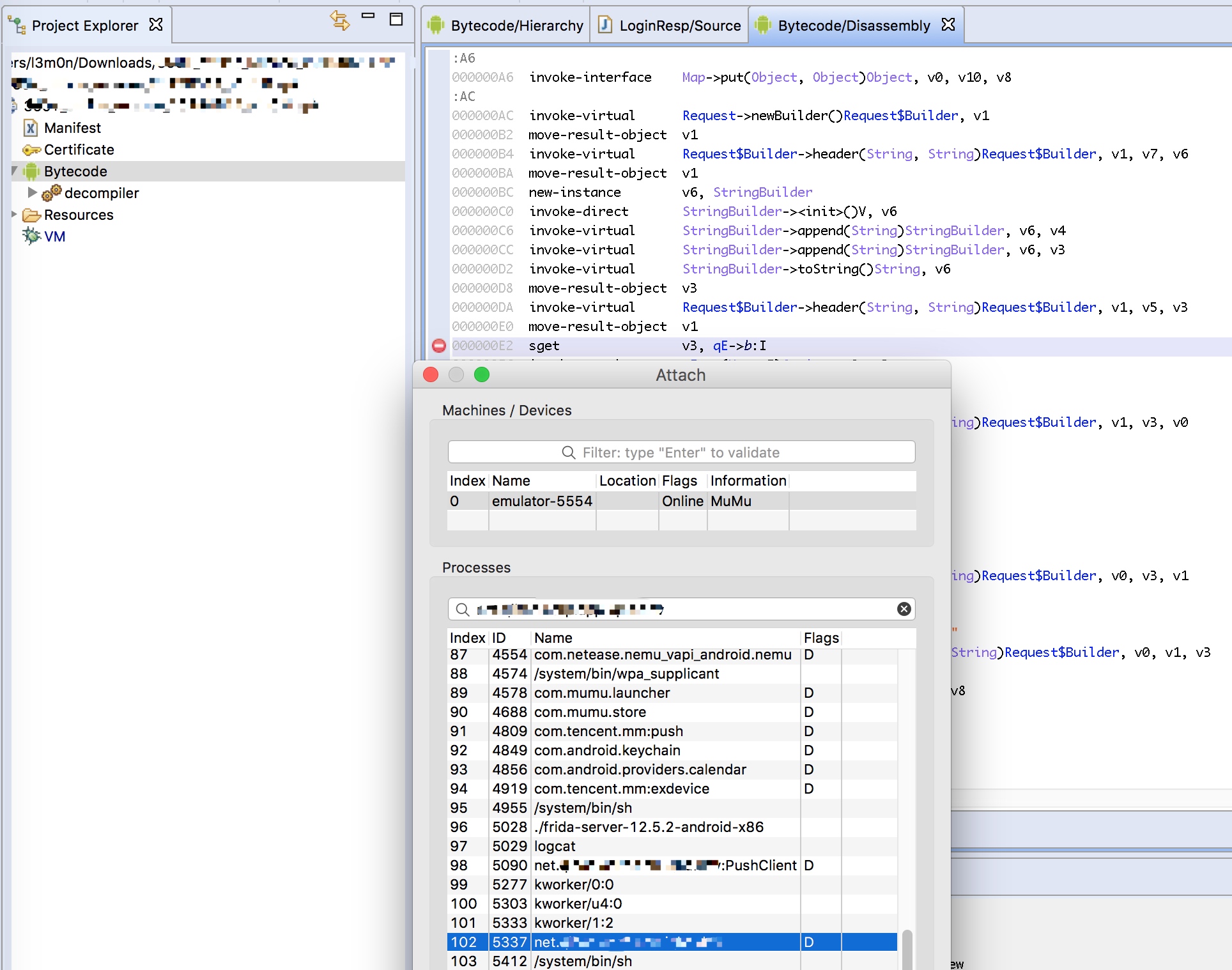Expand the decompiler tree node

[32, 192]
